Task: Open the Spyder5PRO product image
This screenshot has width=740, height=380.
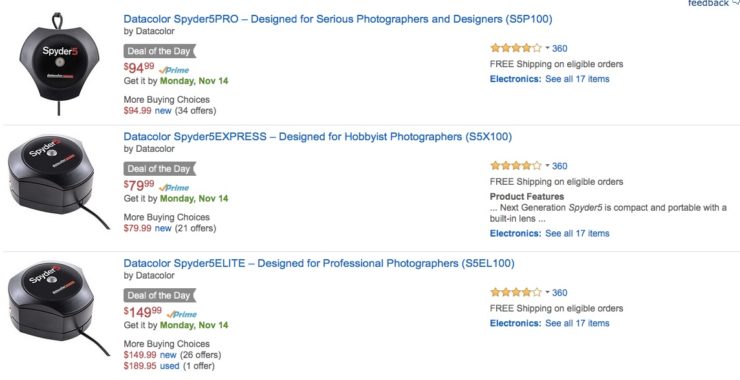Action: click(x=59, y=64)
